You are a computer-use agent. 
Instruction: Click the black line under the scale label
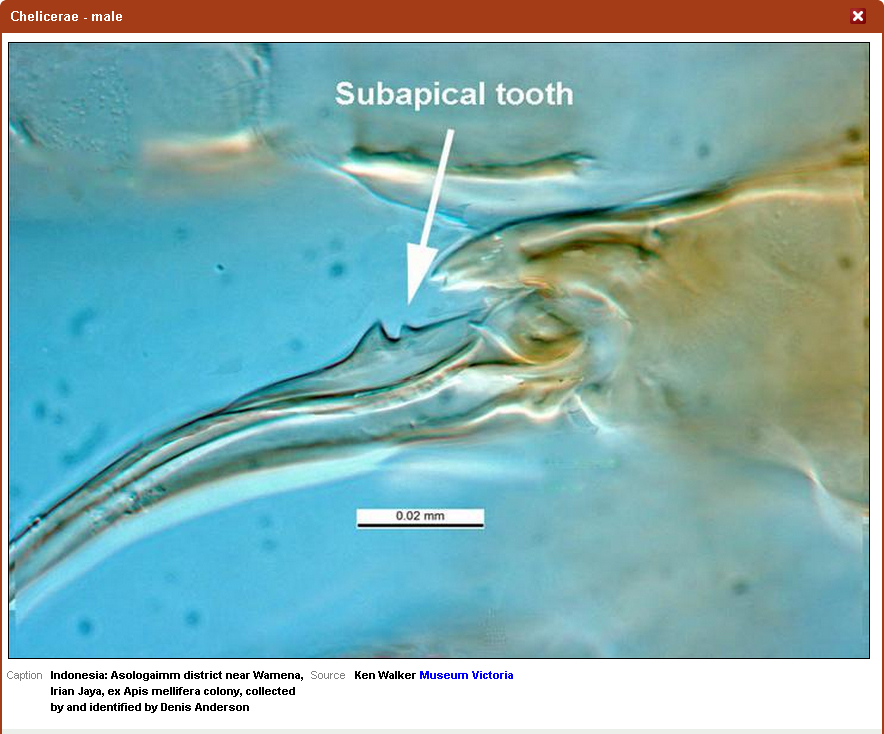click(x=420, y=525)
